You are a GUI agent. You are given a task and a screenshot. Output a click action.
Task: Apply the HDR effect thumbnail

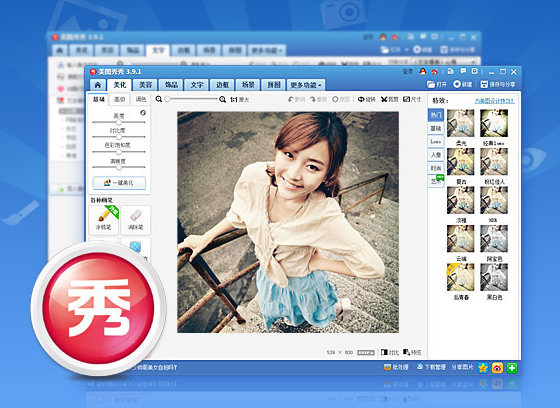pos(494,200)
